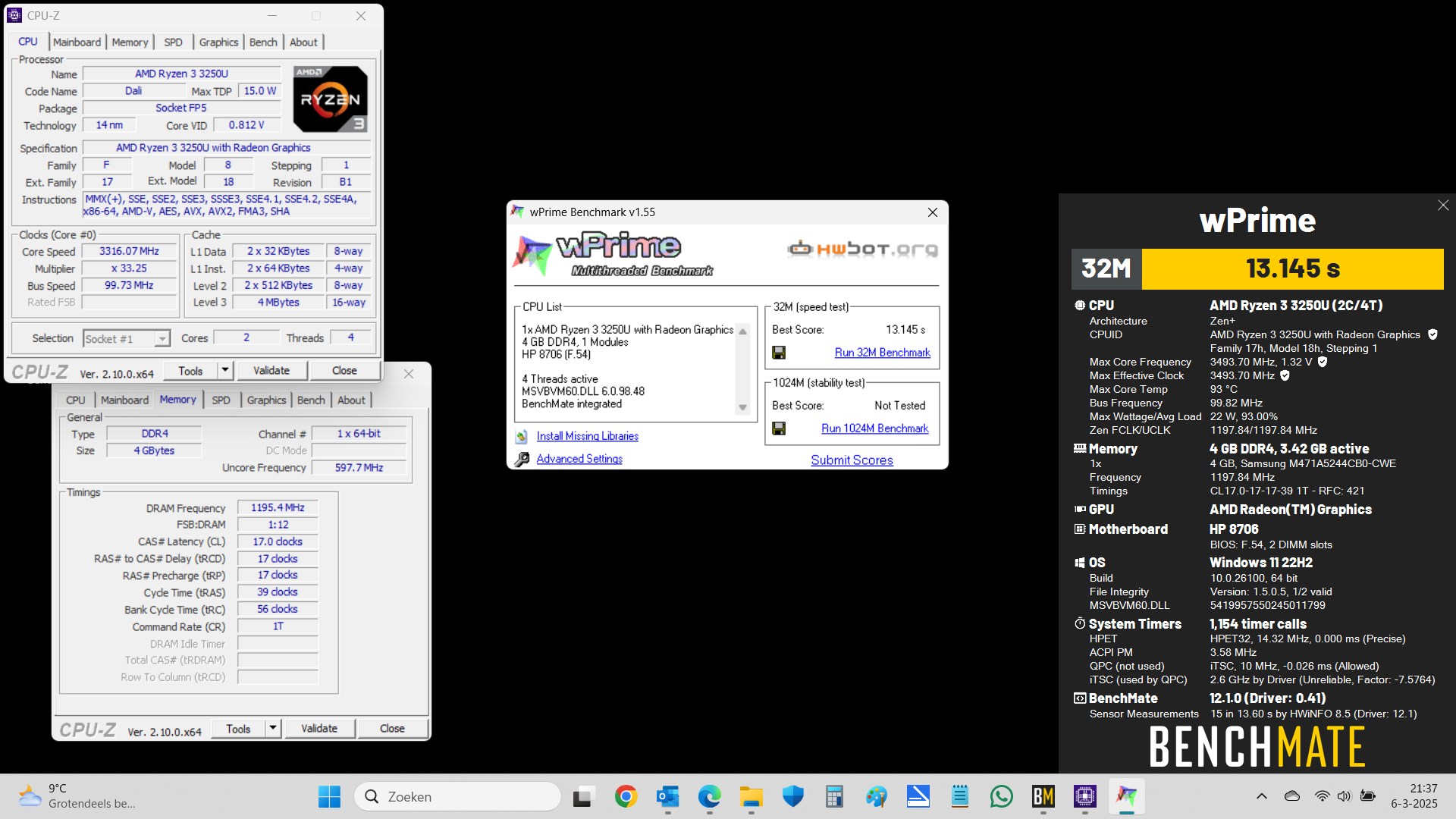Click the HWBOT.org logo in wPrime
1456x819 pixels.
862,249
